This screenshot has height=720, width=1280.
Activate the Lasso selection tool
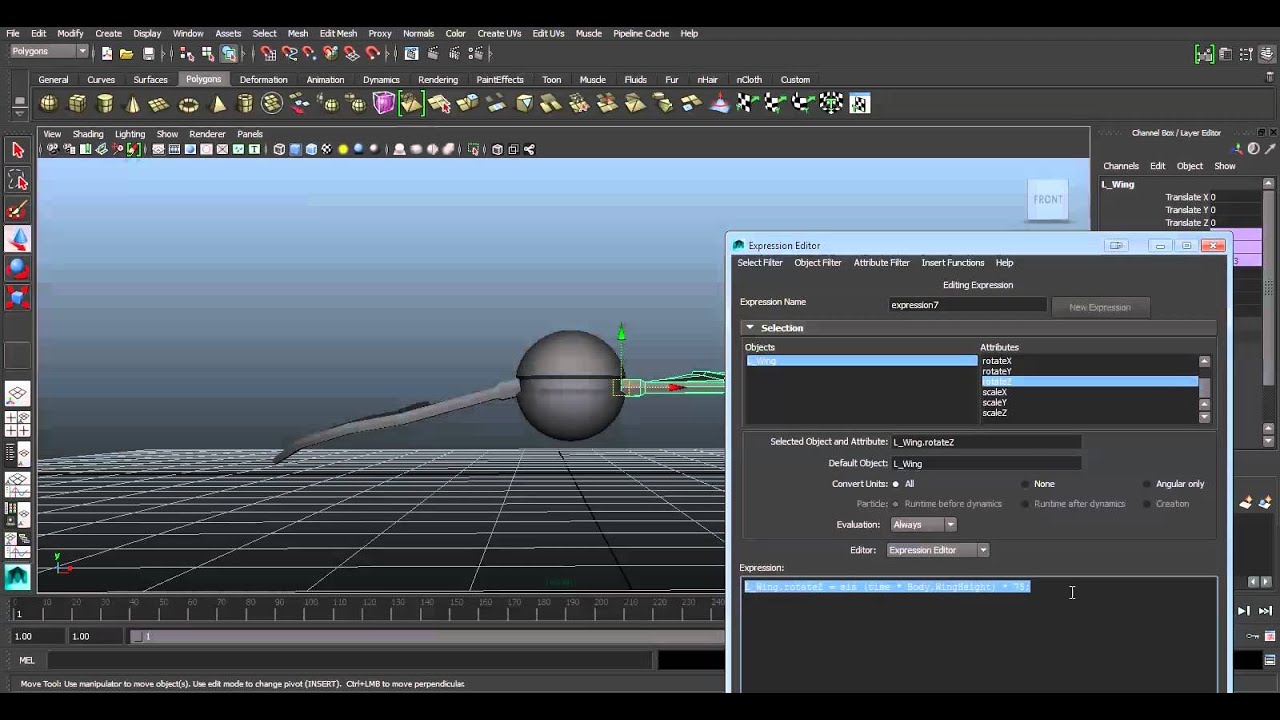(x=17, y=180)
